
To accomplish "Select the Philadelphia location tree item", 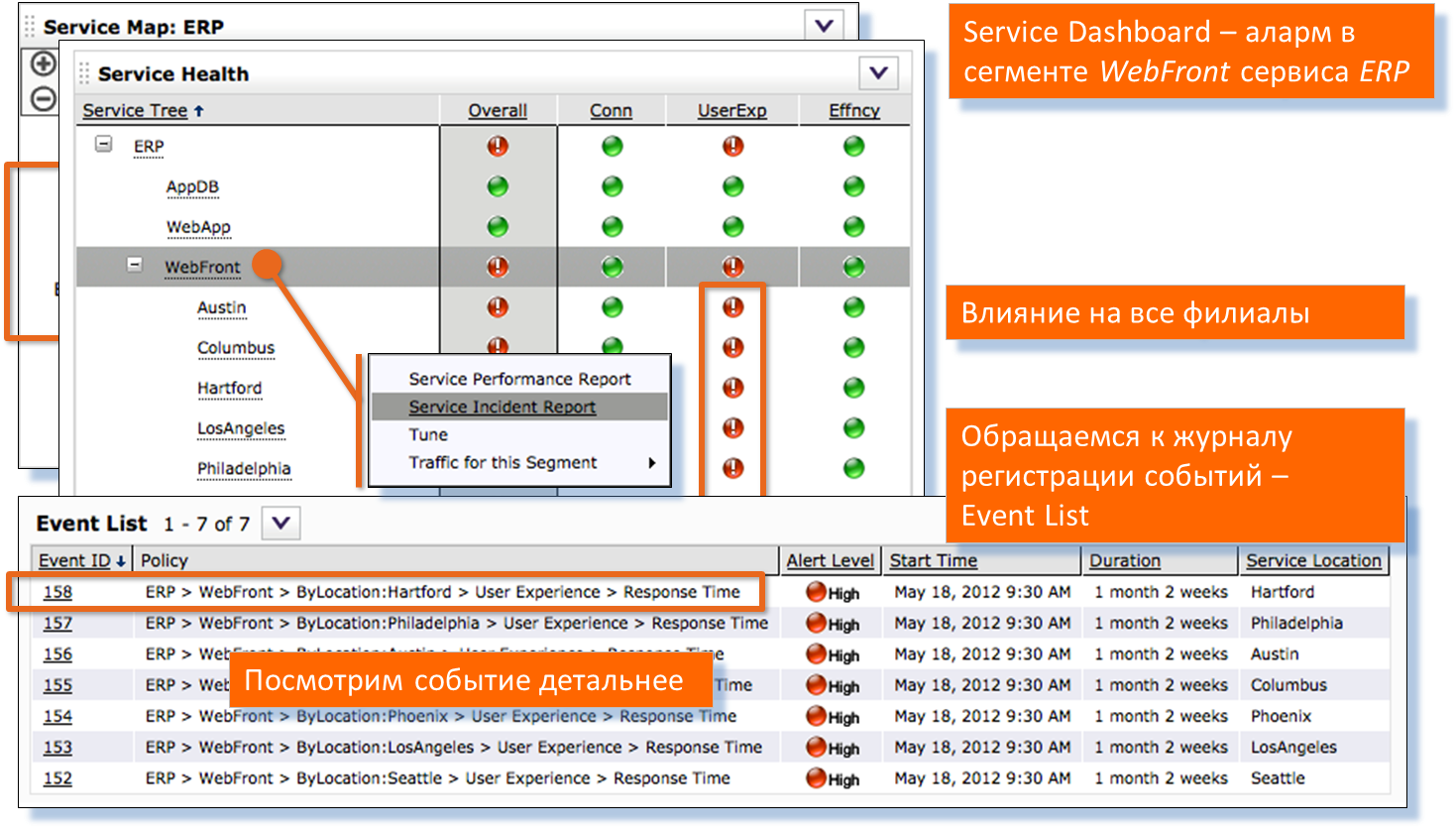I will (x=244, y=468).
